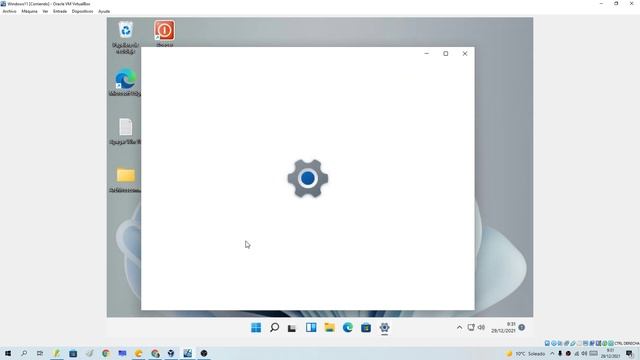
Task: Maximize the loading Settings window
Action: coord(446,53)
